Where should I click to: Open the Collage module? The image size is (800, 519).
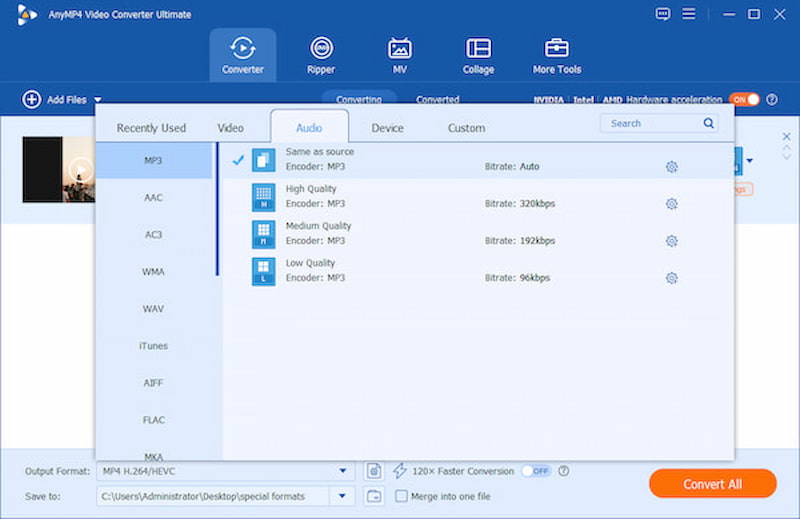pyautogui.click(x=478, y=55)
